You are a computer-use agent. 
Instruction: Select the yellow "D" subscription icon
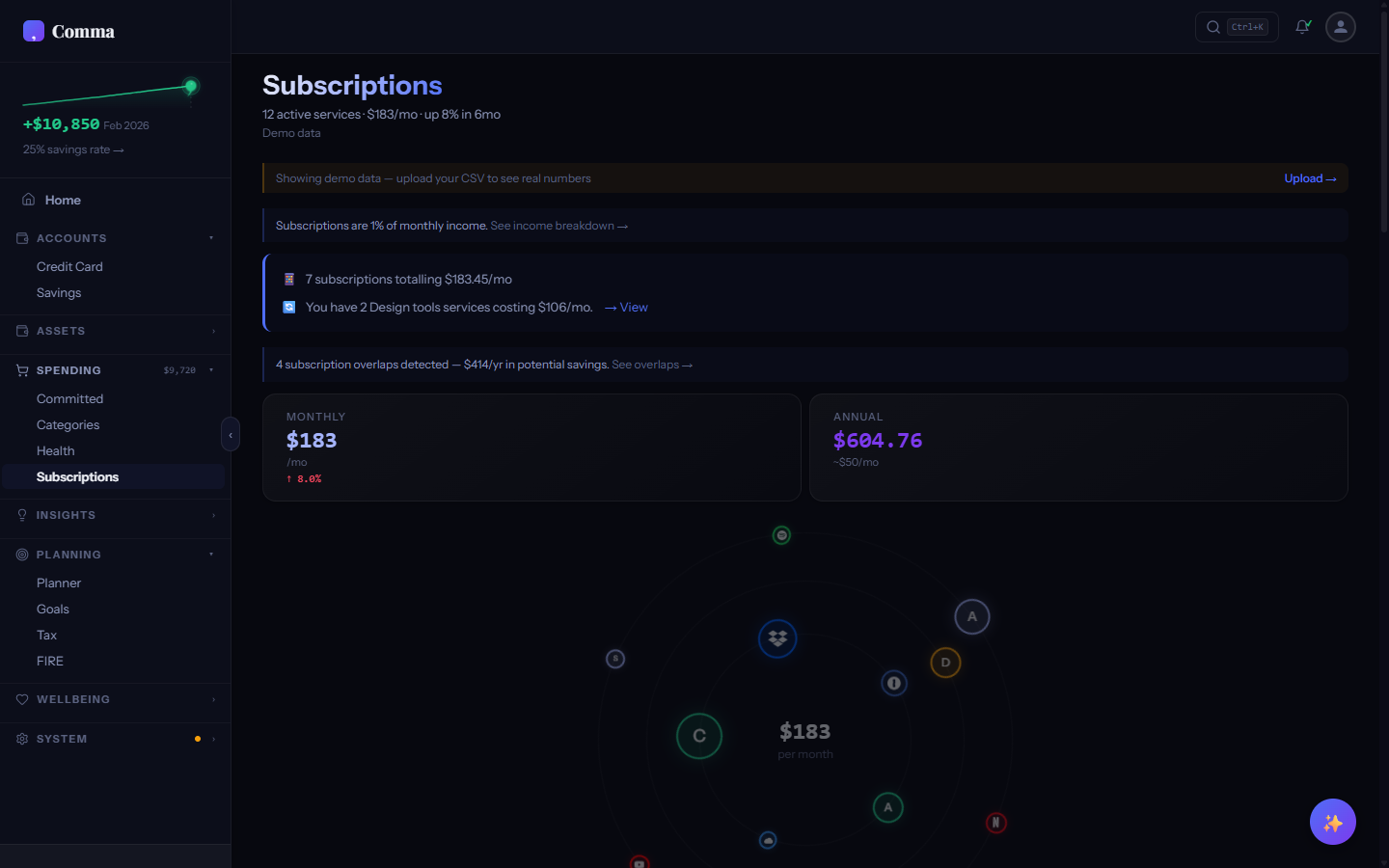pyautogui.click(x=945, y=663)
